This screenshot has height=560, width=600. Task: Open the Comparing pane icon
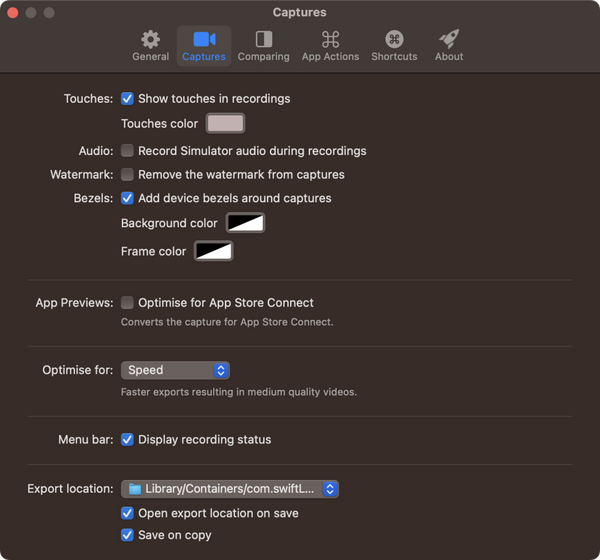[x=263, y=40]
